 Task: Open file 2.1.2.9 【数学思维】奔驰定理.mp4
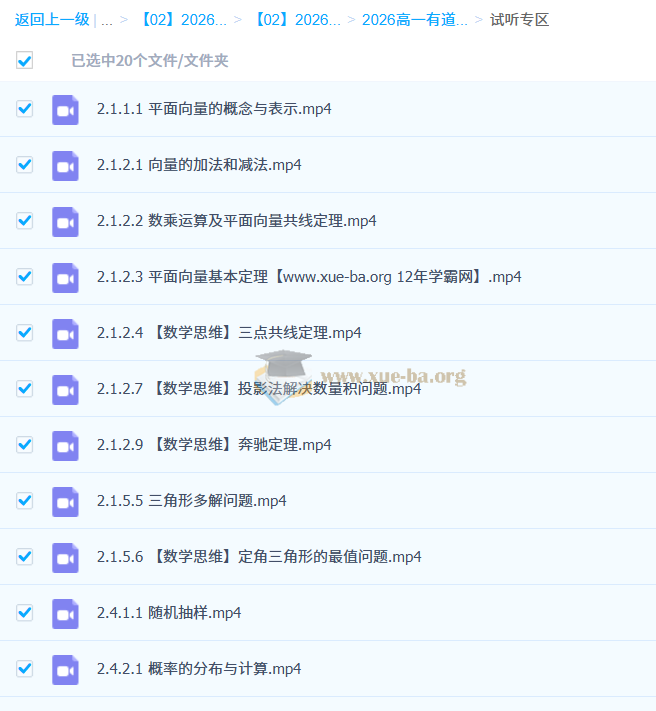coord(214,445)
